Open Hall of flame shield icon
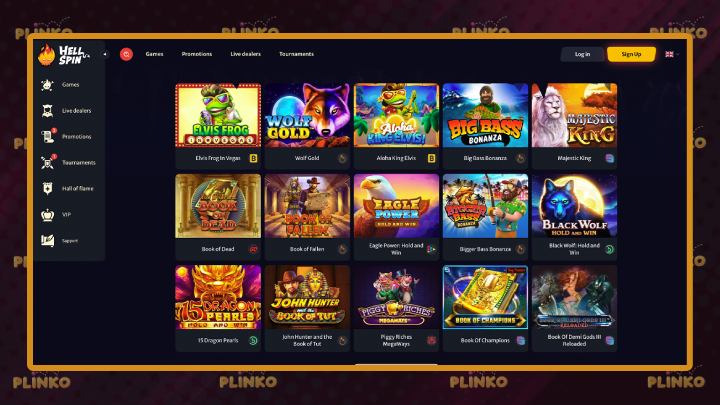720x405 pixels. coord(47,188)
